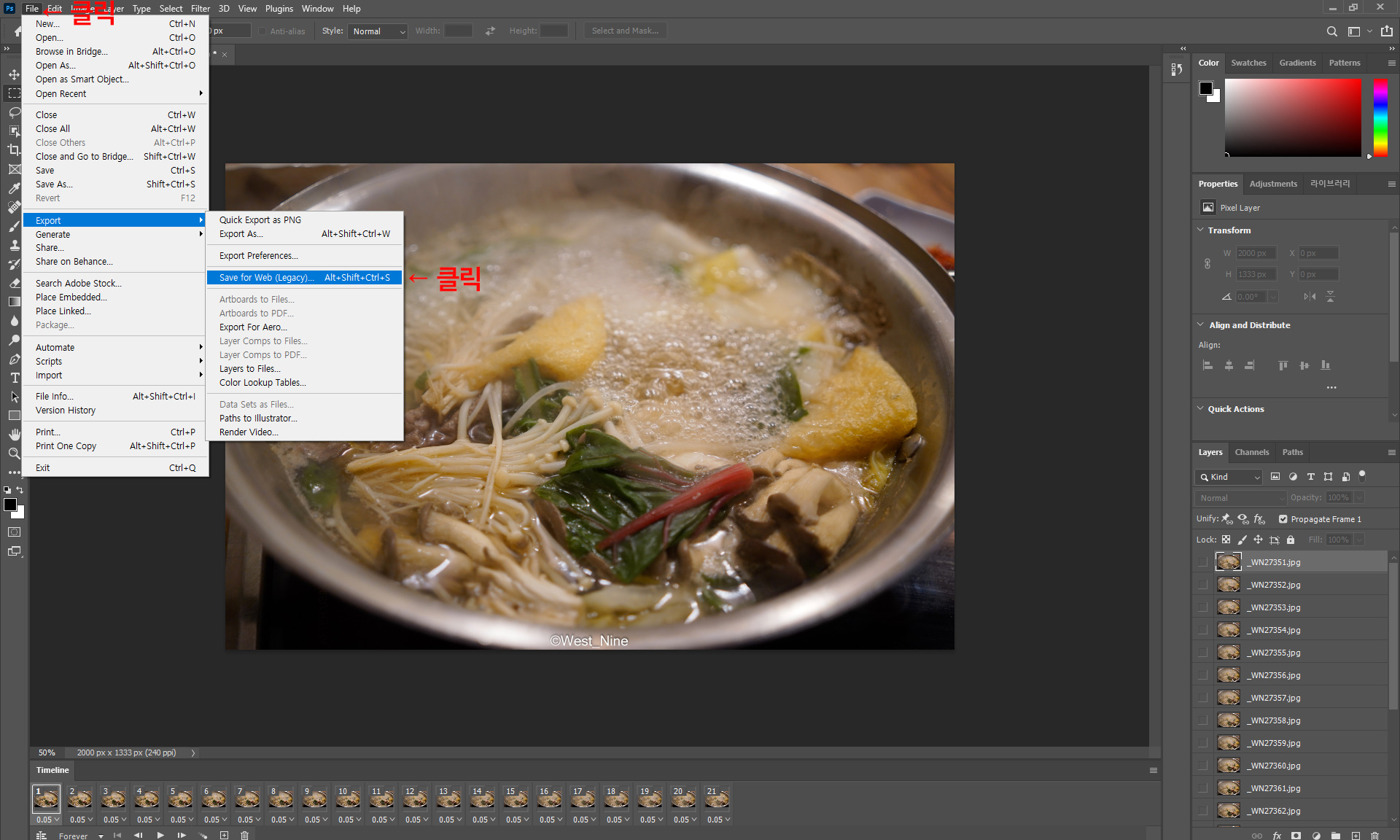Select the Eyedropper tool

point(14,188)
